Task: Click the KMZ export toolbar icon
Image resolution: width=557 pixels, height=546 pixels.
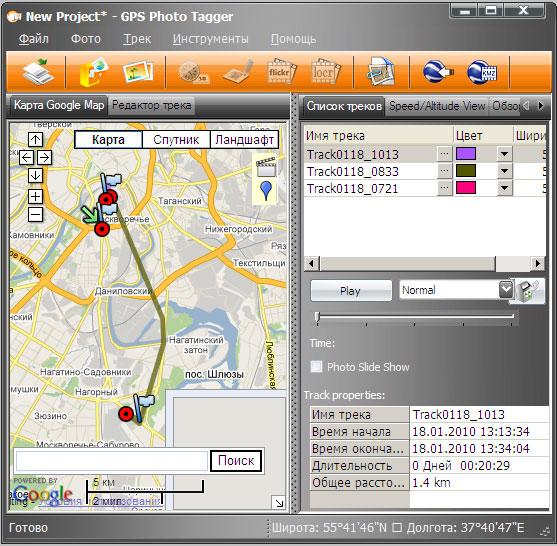Action: point(482,72)
